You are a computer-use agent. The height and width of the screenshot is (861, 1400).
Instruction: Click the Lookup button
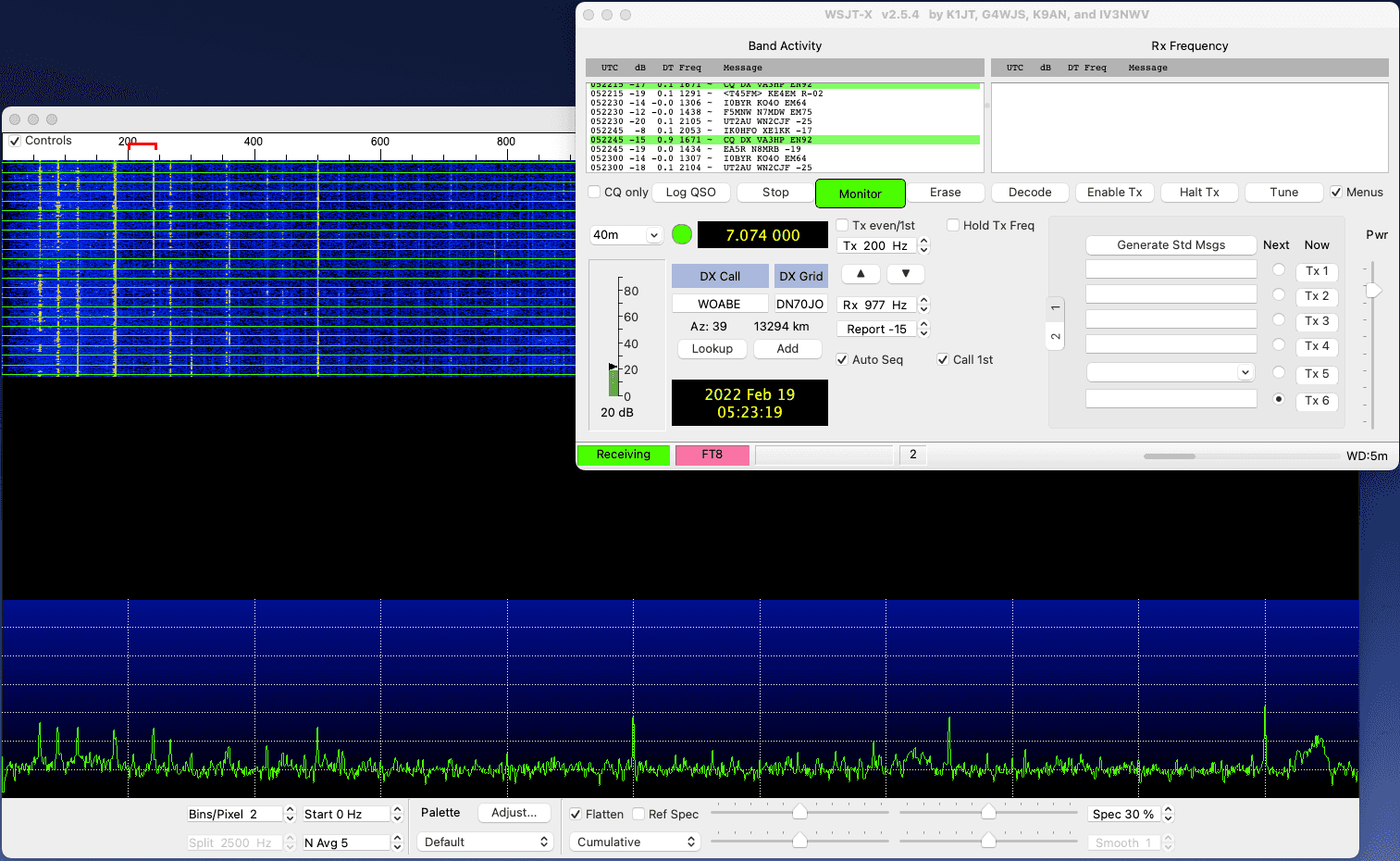[x=712, y=349]
